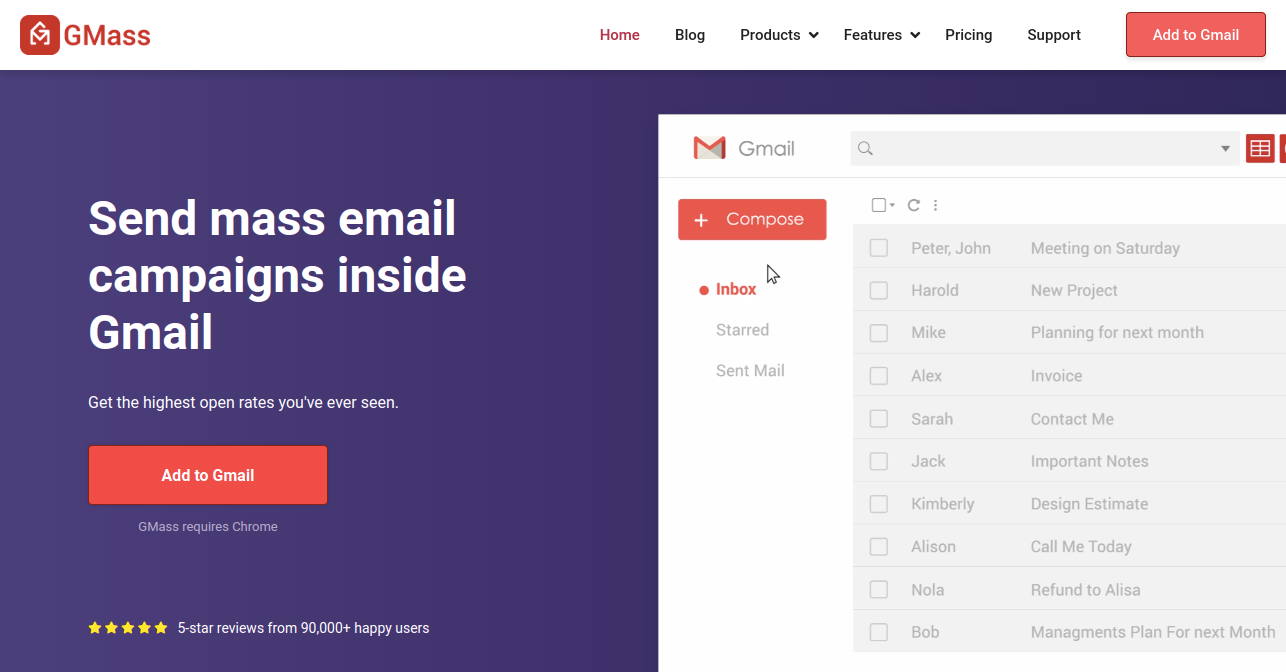The height and width of the screenshot is (672, 1286).
Task: Open the Contact Me email
Action: [1072, 419]
